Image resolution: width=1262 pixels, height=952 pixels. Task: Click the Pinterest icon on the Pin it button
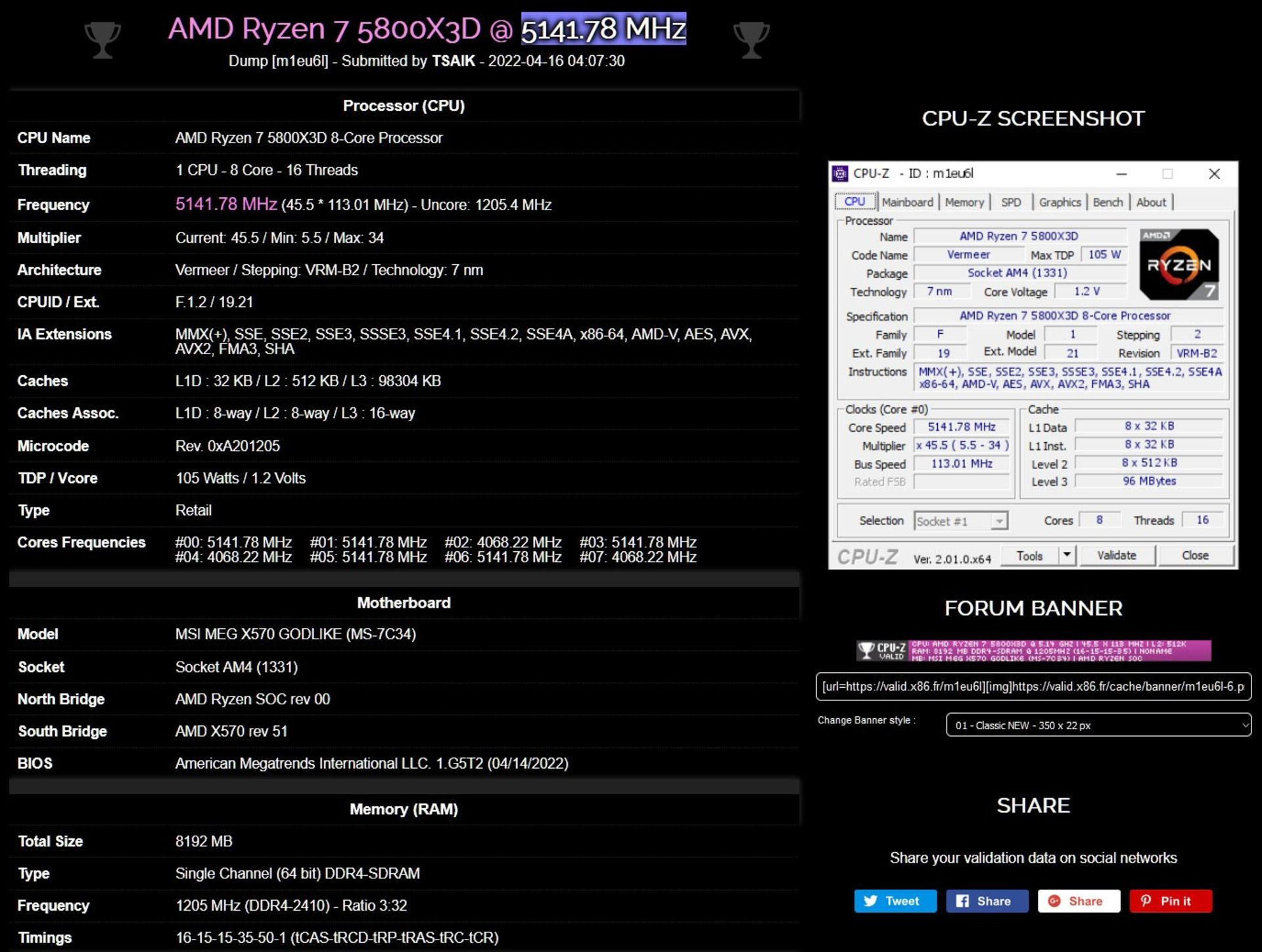(1147, 901)
